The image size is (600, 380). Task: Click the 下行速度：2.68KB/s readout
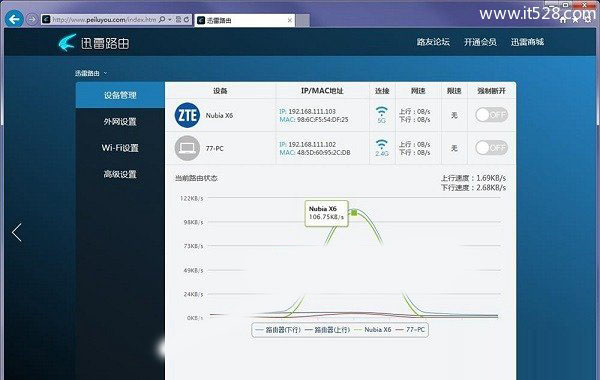pos(473,188)
